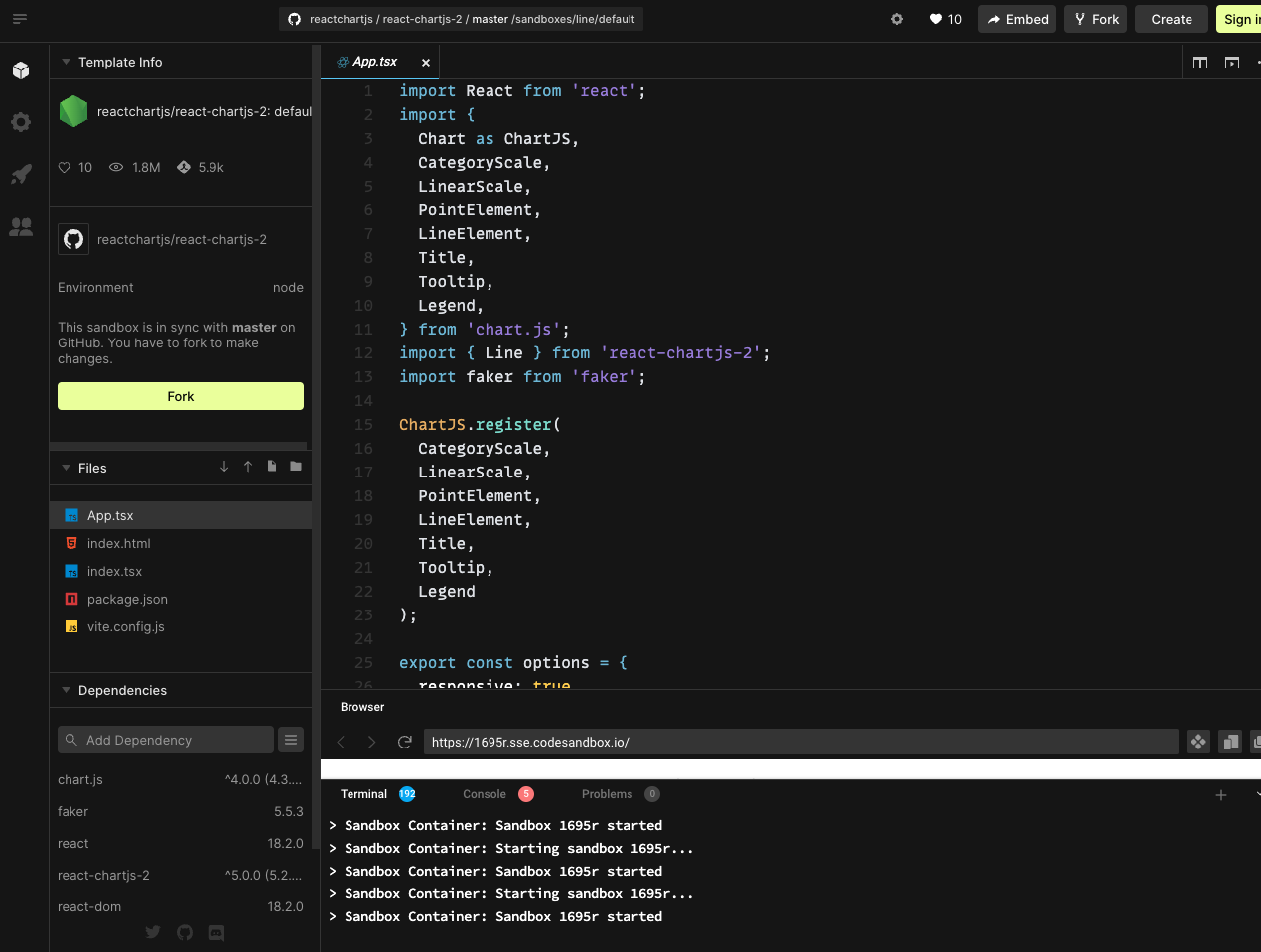Screen dimensions: 1261x952
Task: Click the download arrow icon in Files header
Action: coord(224,467)
